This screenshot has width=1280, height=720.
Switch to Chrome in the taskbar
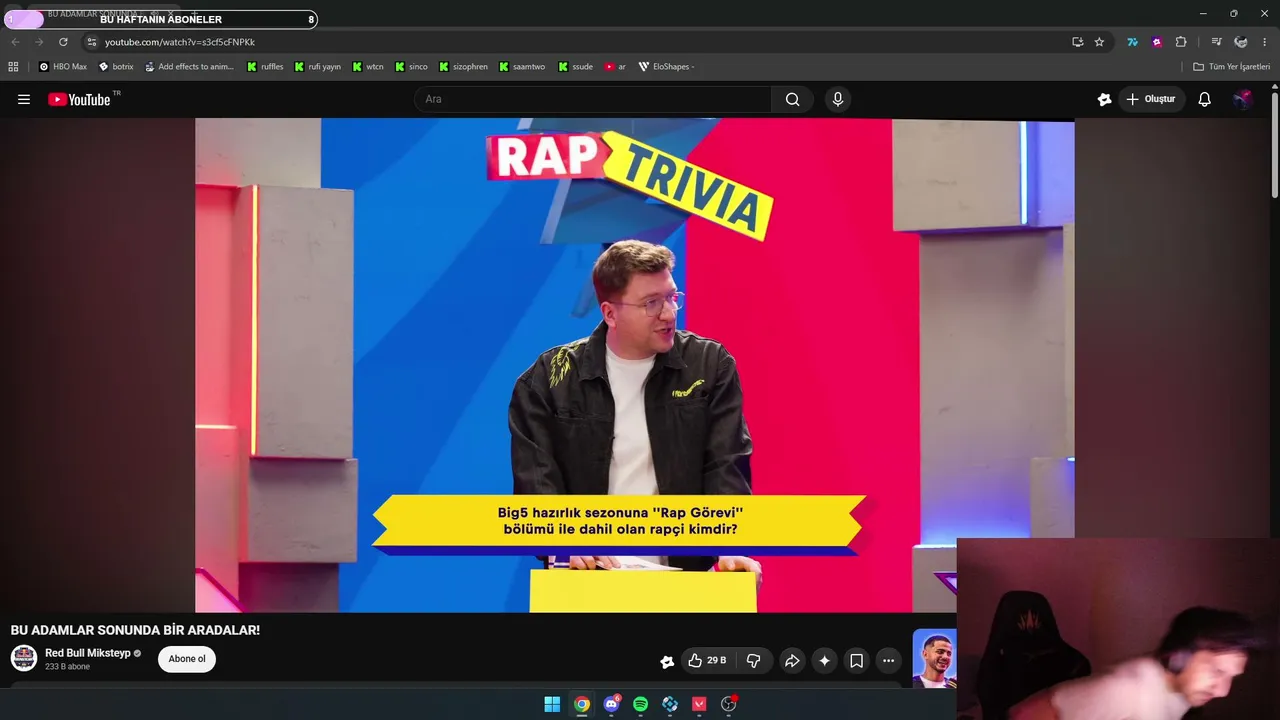pyautogui.click(x=581, y=704)
